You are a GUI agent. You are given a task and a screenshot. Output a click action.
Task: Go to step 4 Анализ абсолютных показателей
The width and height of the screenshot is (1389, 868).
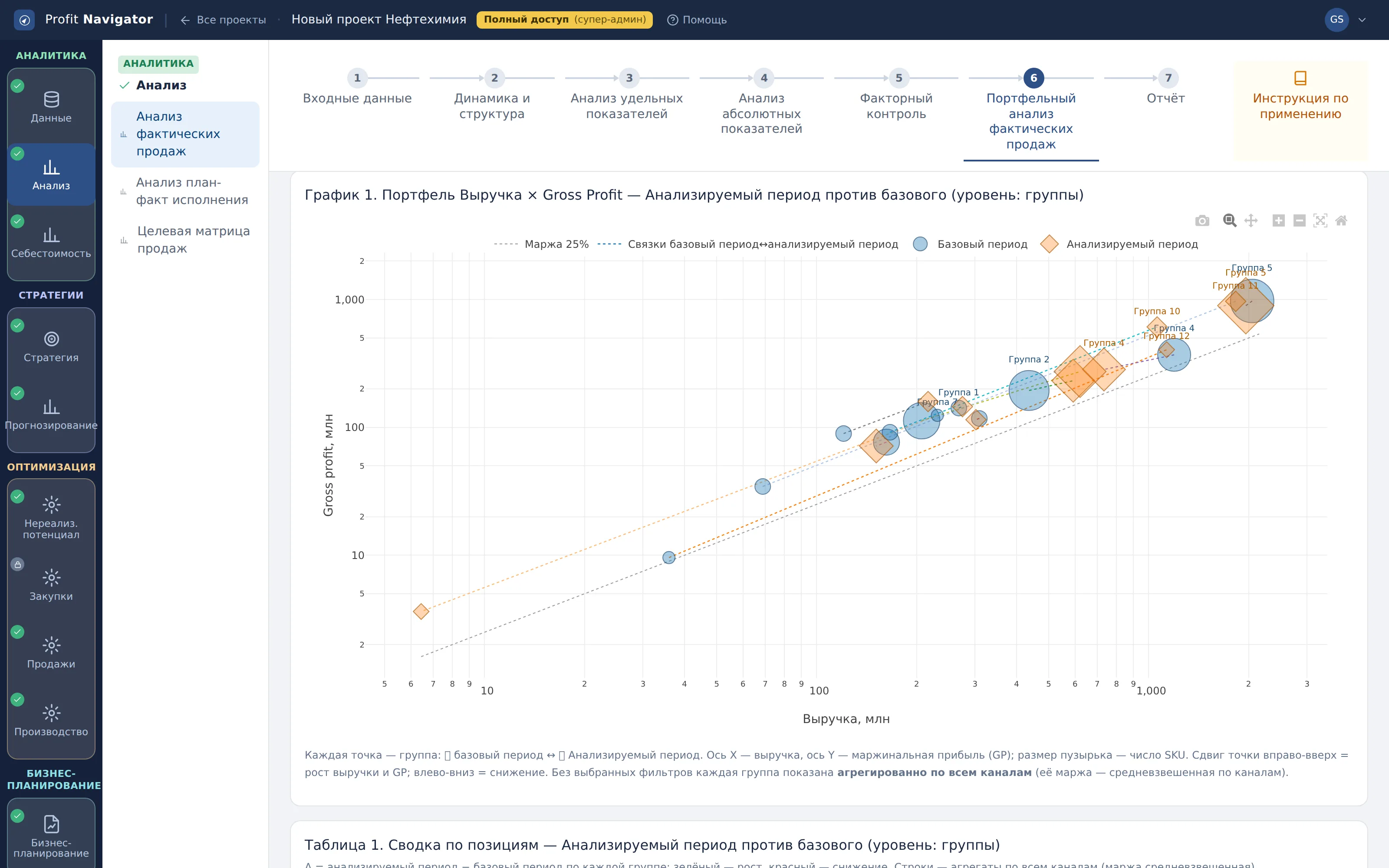pyautogui.click(x=761, y=103)
